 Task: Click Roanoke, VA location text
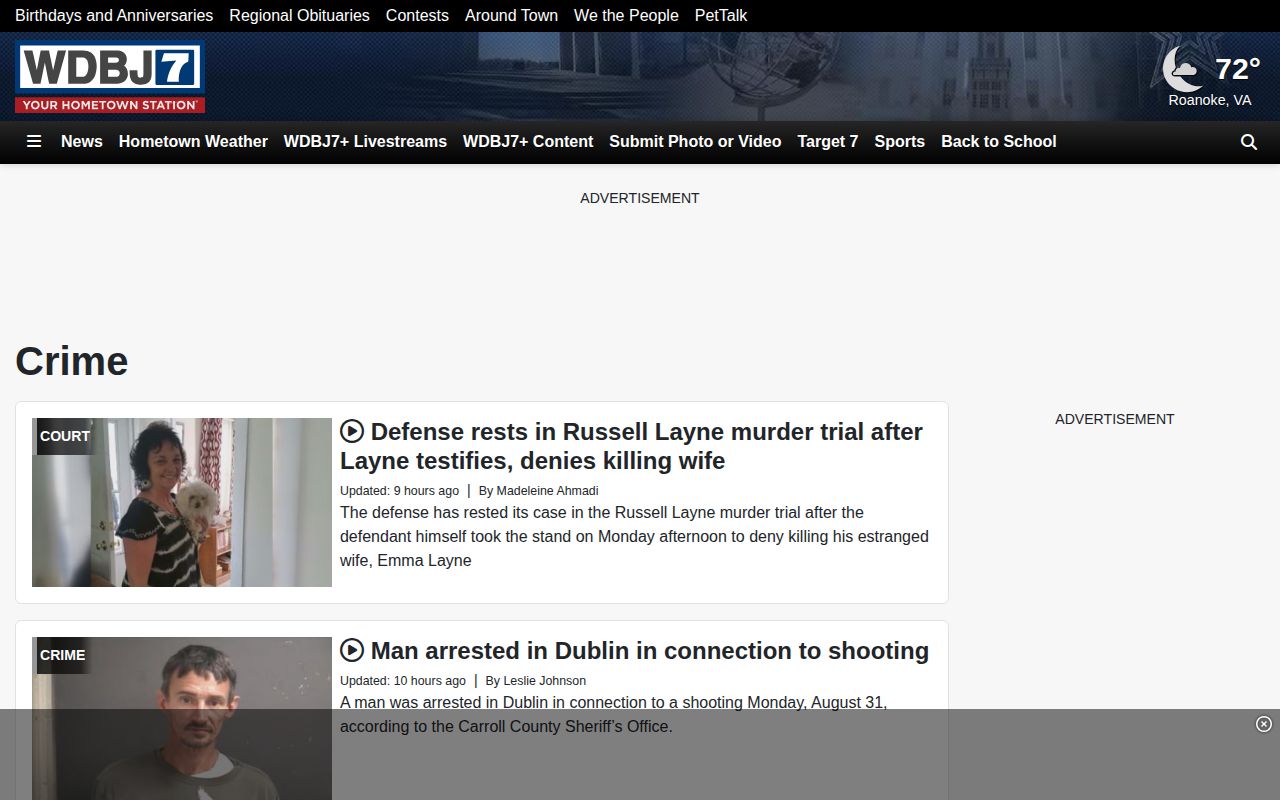point(1210,100)
